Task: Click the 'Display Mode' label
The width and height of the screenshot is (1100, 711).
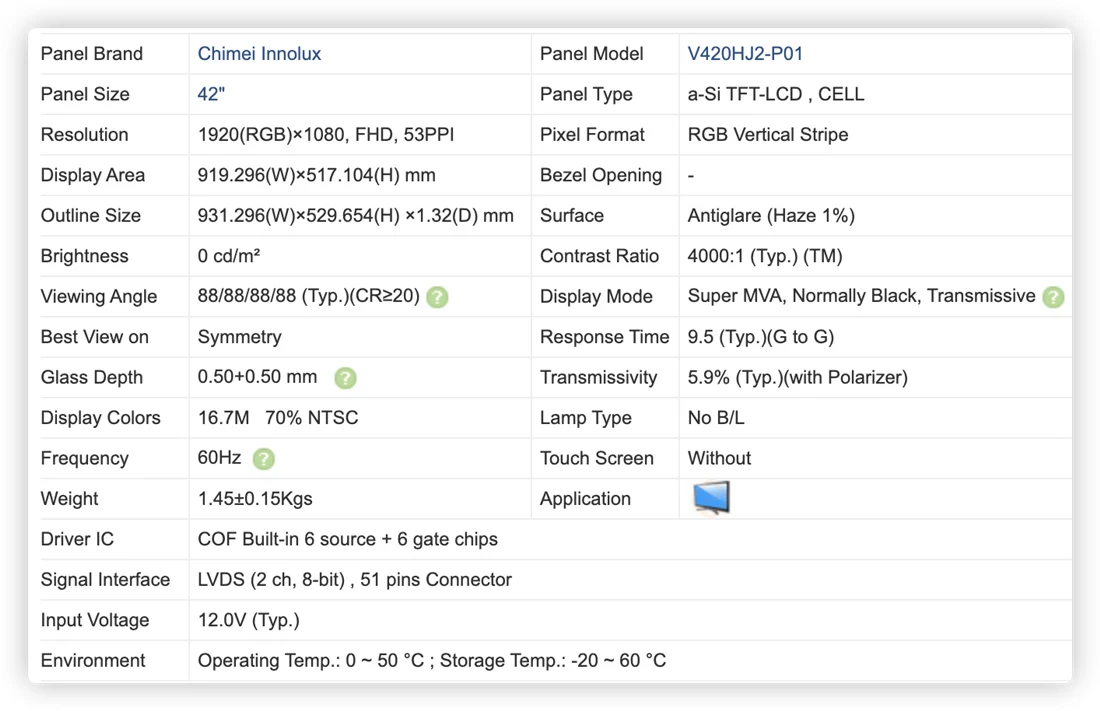Action: (x=596, y=296)
